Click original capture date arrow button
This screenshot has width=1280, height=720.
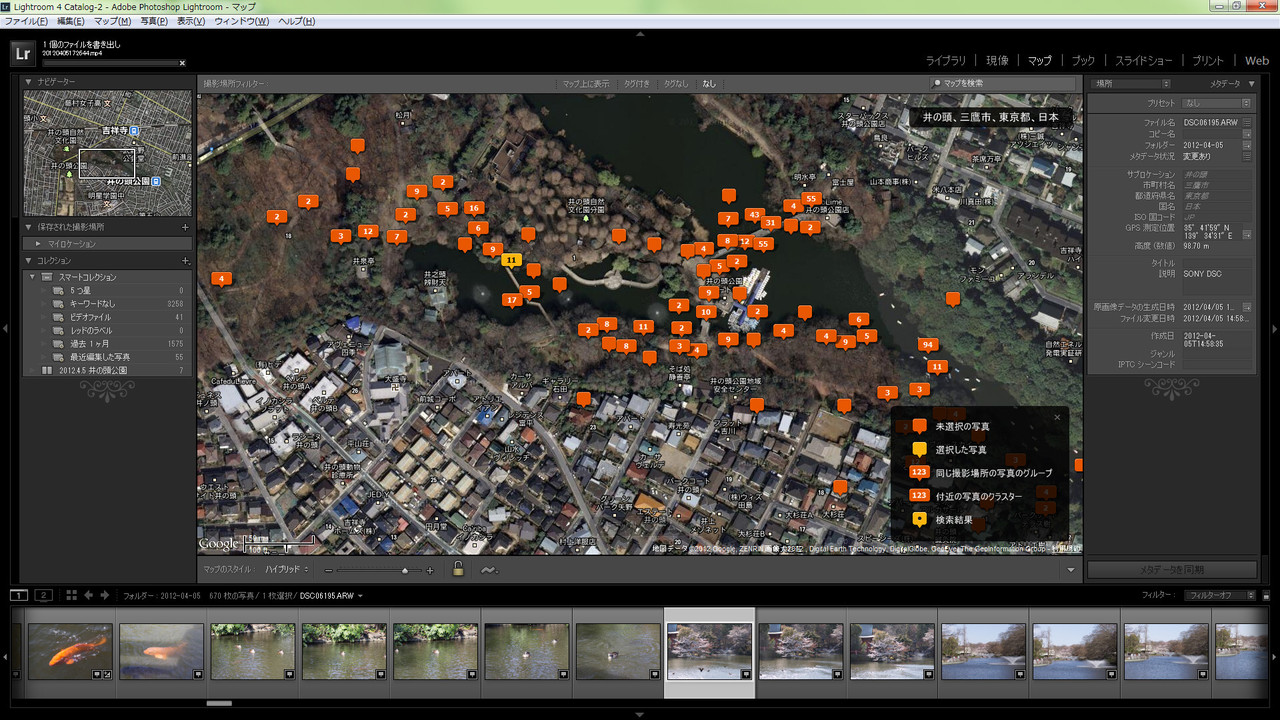coord(1247,307)
